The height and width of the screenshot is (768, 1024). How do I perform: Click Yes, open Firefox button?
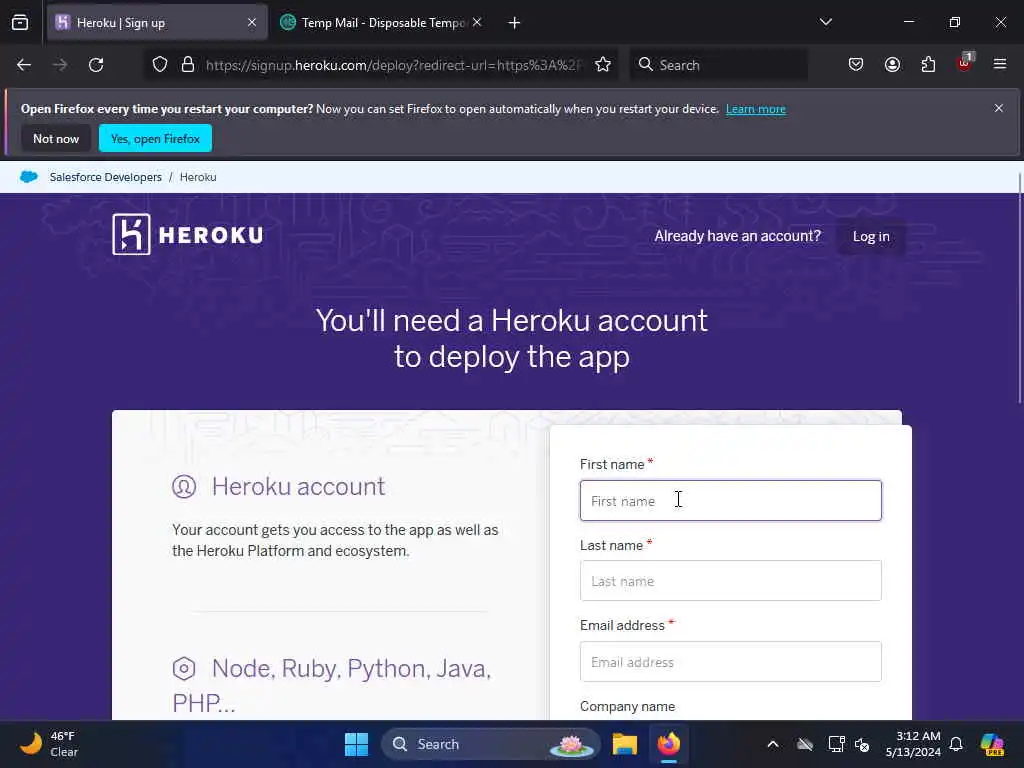[155, 138]
